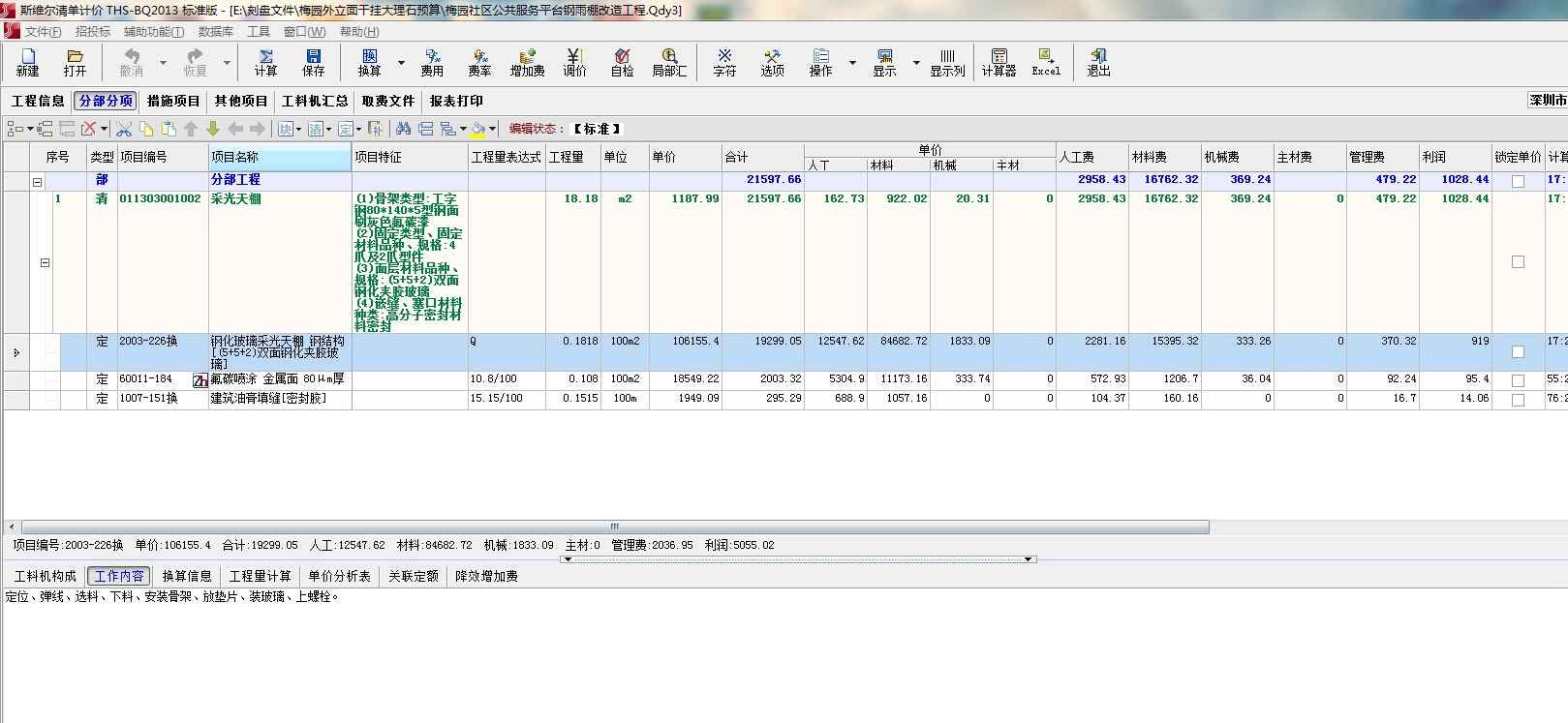
Task: Open the 字符 (Characters) tool
Action: coord(724,63)
